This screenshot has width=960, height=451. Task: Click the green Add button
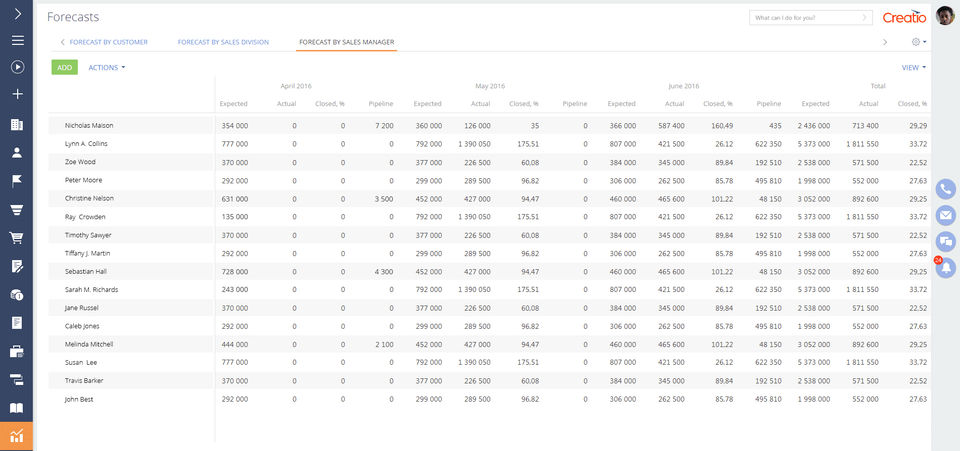coord(64,68)
